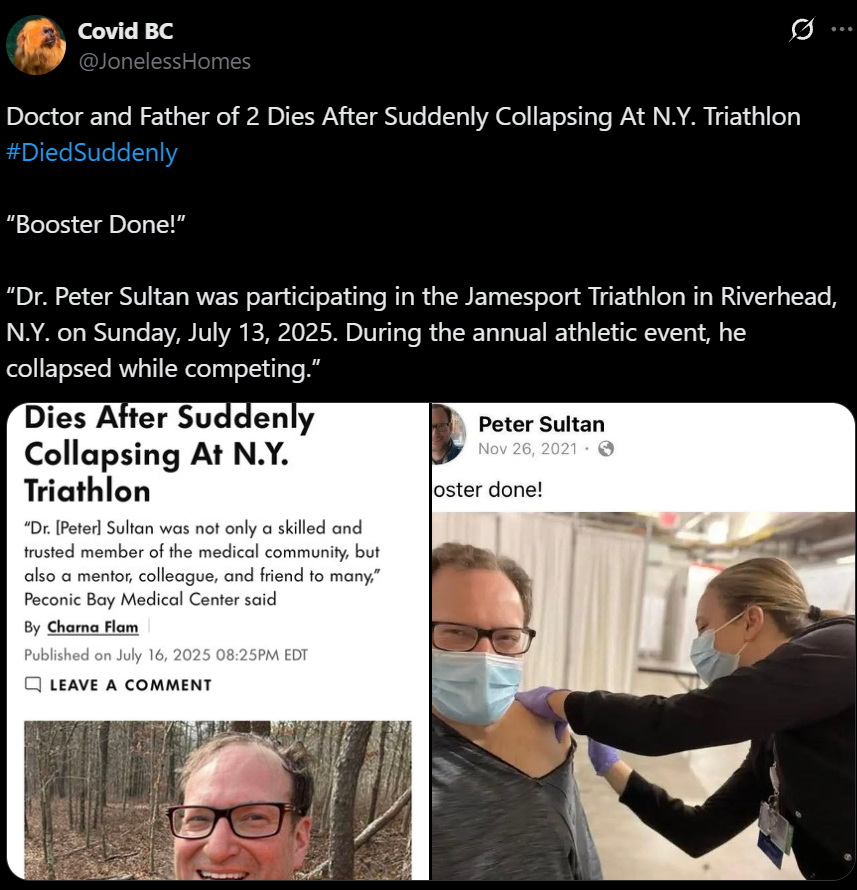Open Peter Sultan's Facebook profile picture
The height and width of the screenshot is (890, 857).
(x=448, y=434)
